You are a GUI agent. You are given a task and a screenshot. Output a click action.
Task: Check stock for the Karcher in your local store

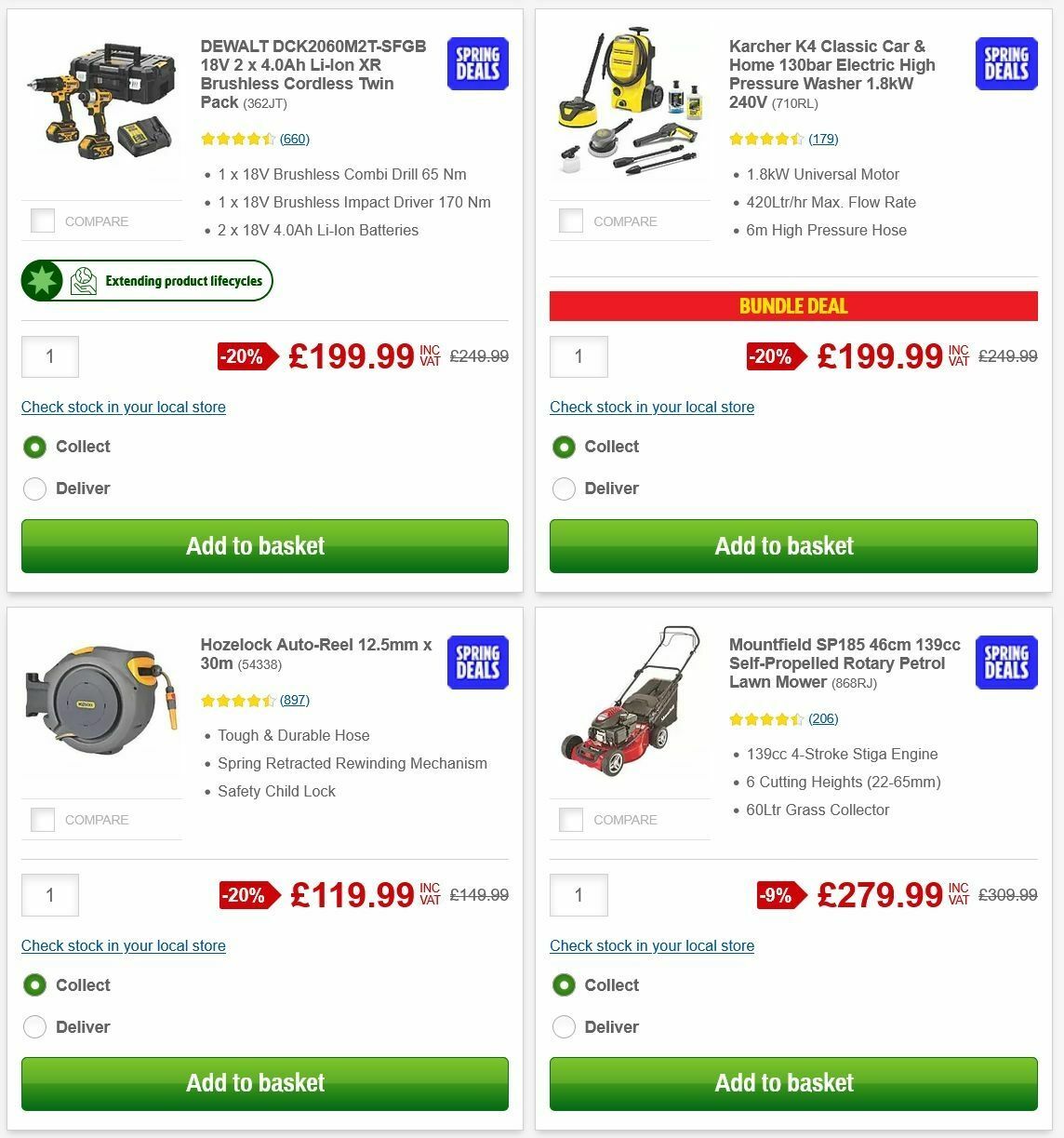pos(652,407)
